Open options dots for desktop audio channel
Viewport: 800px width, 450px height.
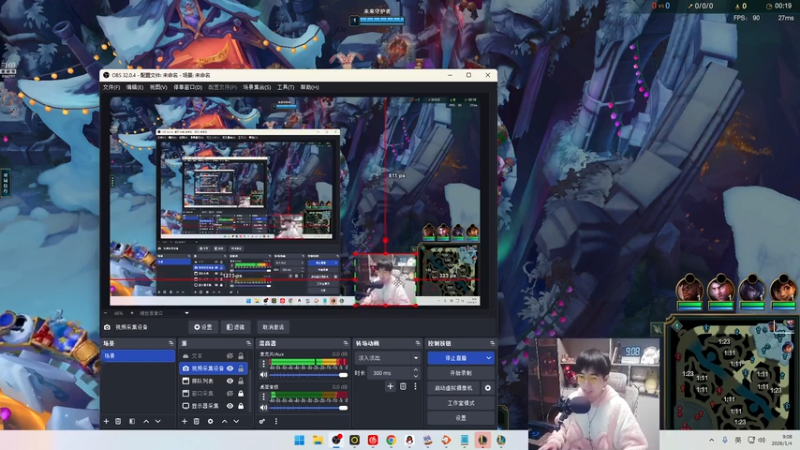[264, 396]
